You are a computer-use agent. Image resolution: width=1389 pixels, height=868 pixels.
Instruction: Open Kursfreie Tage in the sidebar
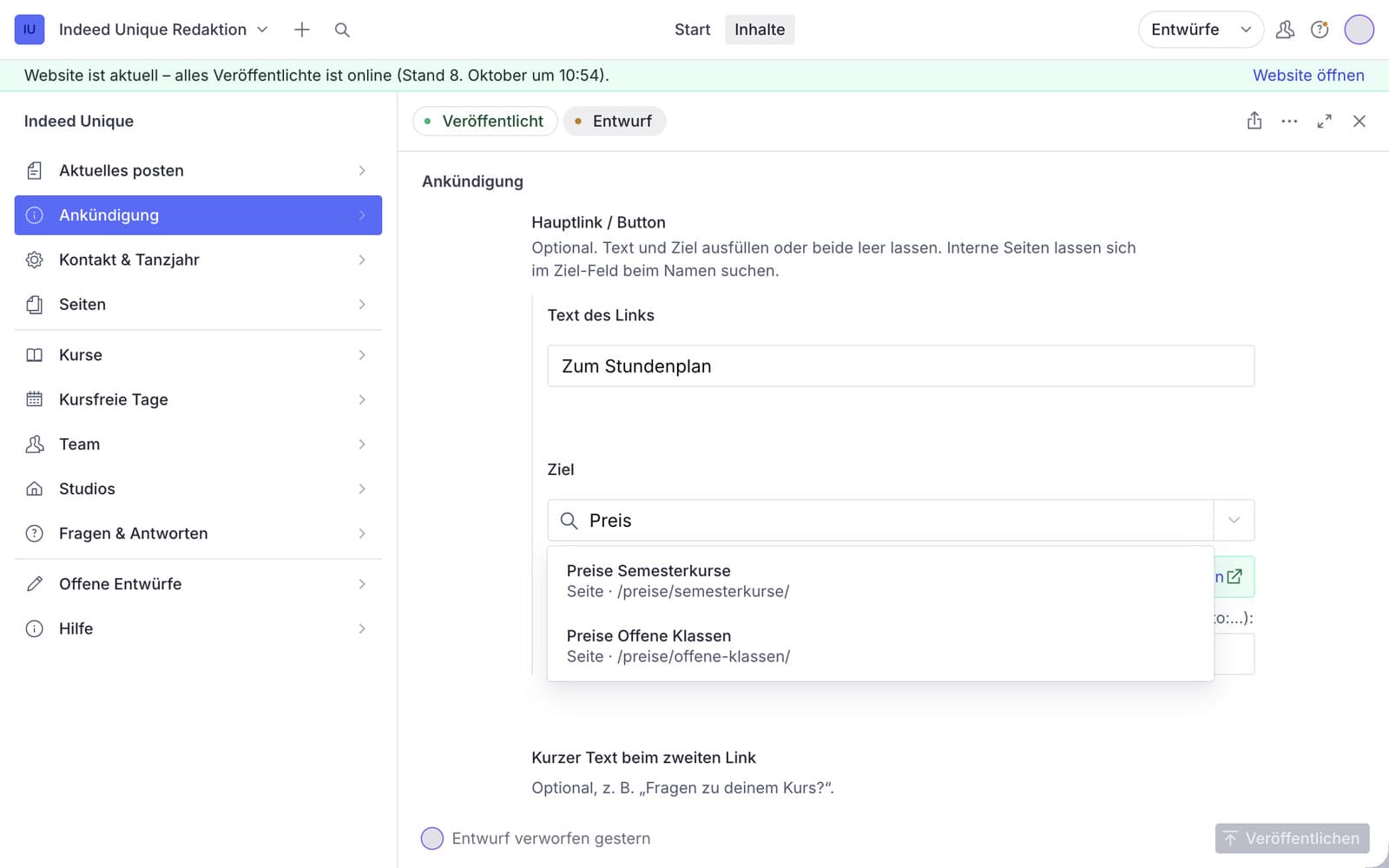point(198,399)
